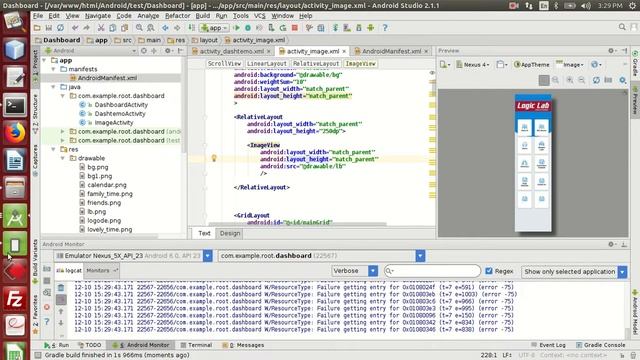Image resolution: width=640 pixels, height=360 pixels.
Task: Click the Synchronize refresh toolbar icon
Action: pyautogui.click(x=60, y=28)
